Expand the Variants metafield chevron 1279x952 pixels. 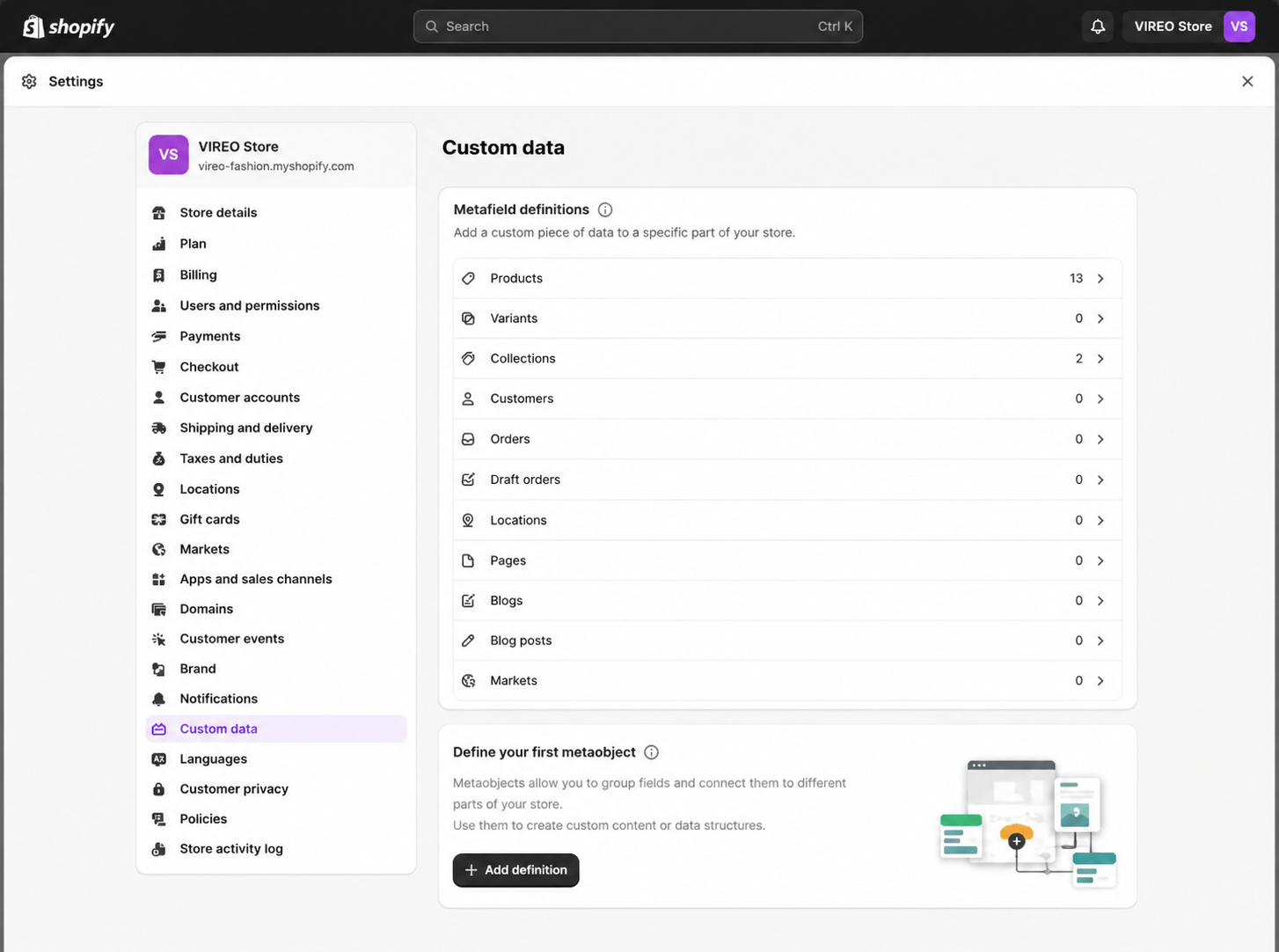tap(1100, 319)
